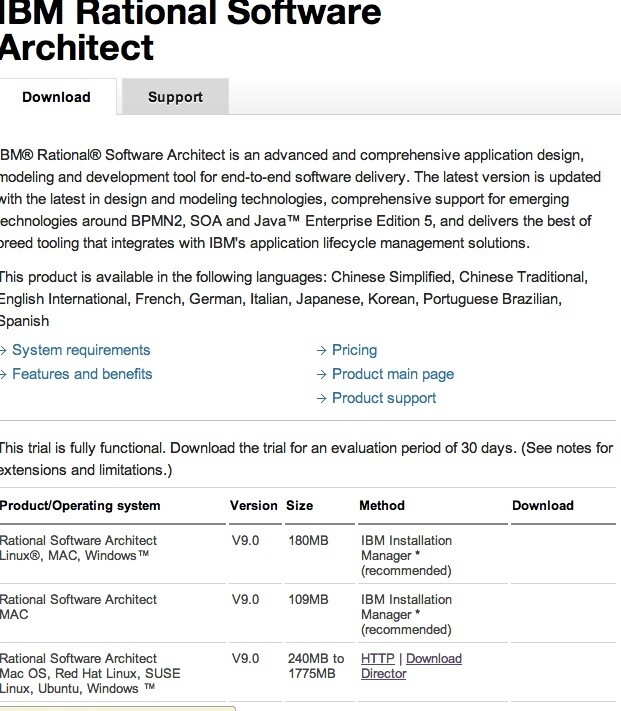Click the IBM Rational Software Architect heading
Screen dimensions: 621x711
click(x=190, y=30)
